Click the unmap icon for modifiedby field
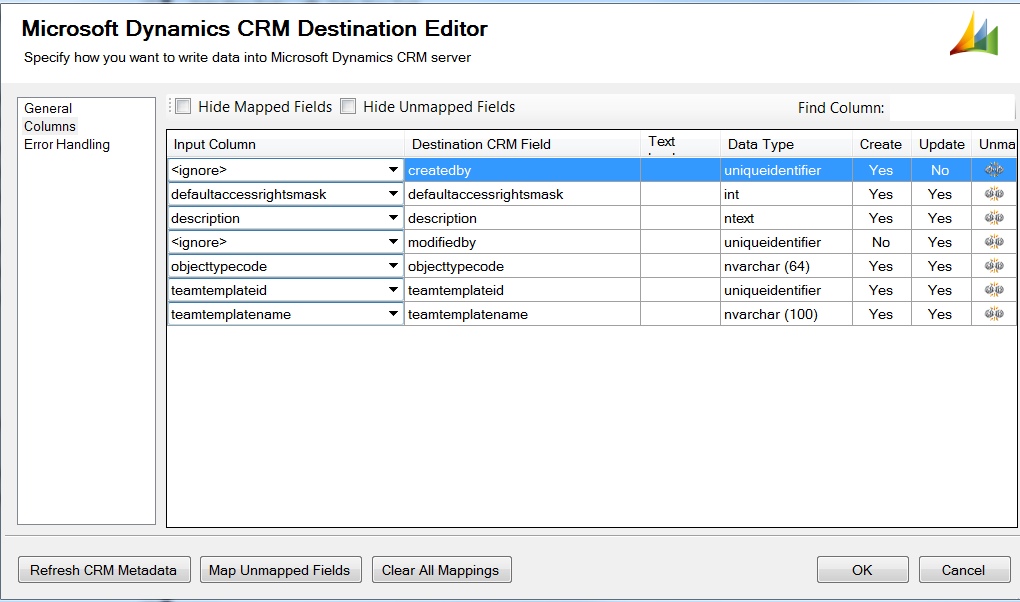This screenshot has height=602, width=1020. coord(993,242)
